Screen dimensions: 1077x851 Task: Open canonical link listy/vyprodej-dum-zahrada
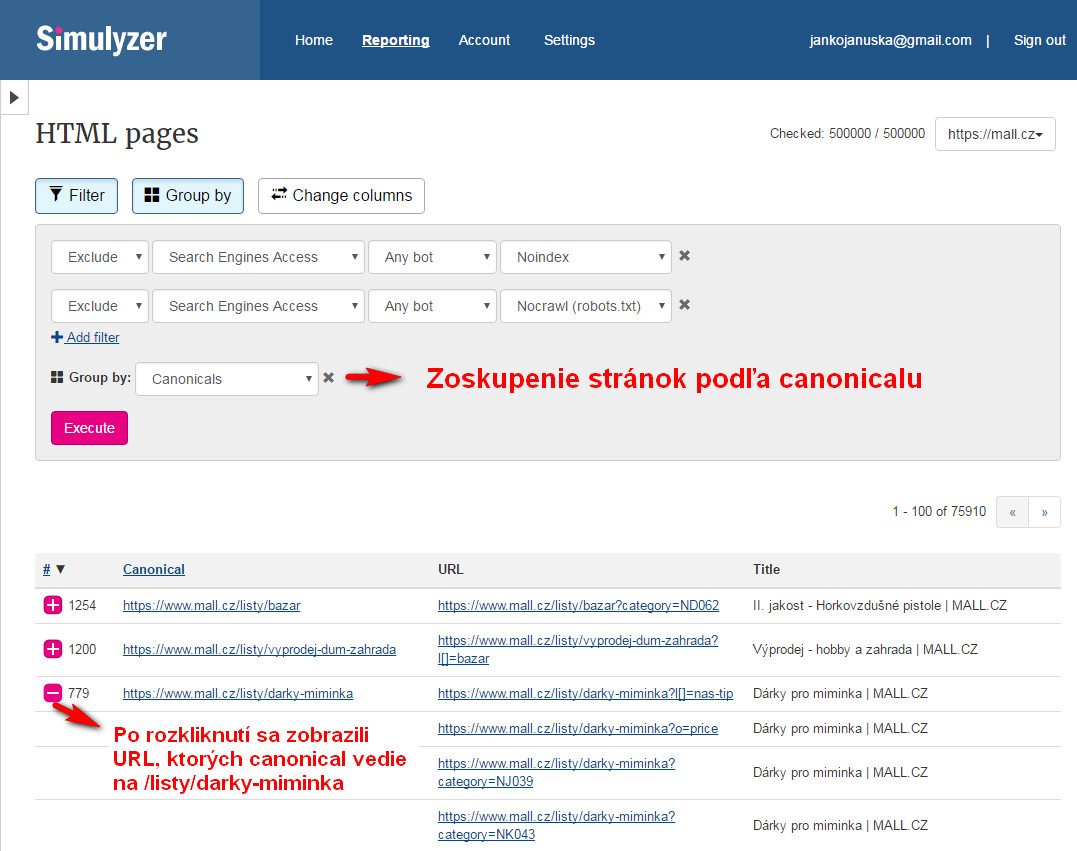pyautogui.click(x=260, y=650)
